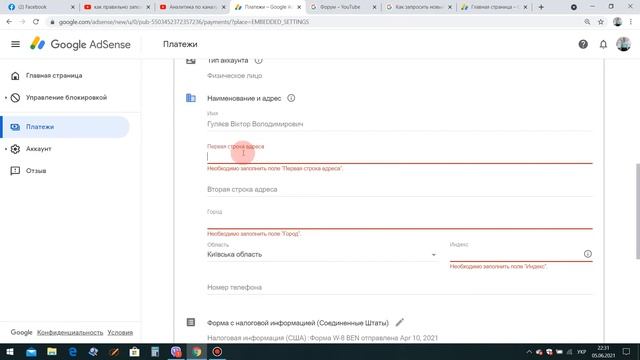
Task: Open Chrome three-dot menu
Action: (x=631, y=22)
